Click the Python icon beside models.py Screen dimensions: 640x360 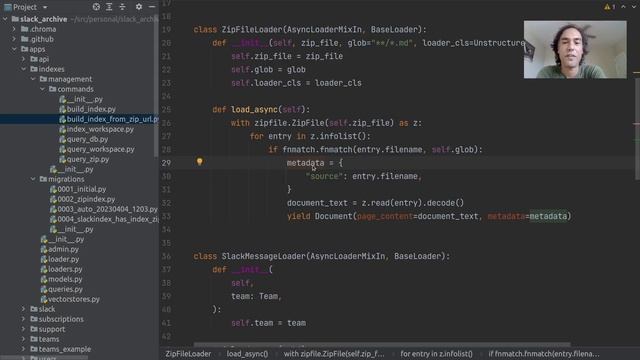point(44,279)
